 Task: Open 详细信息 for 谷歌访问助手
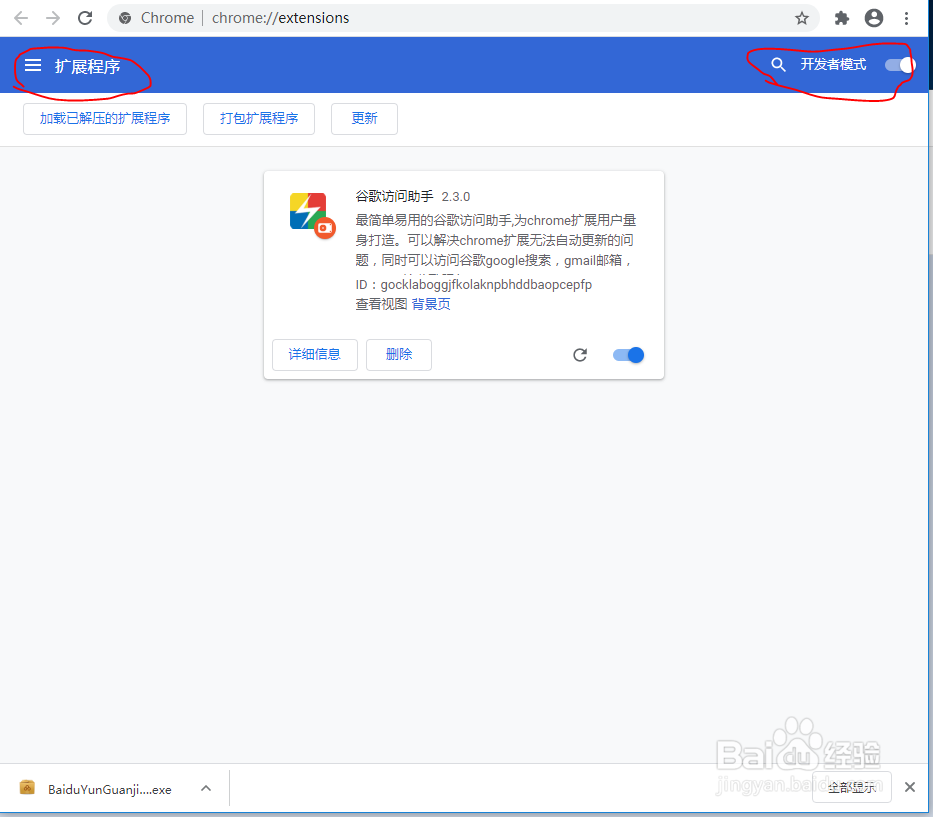315,355
